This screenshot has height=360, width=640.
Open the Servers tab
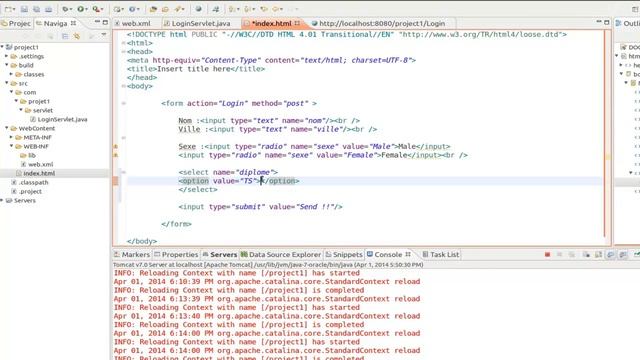(220, 254)
